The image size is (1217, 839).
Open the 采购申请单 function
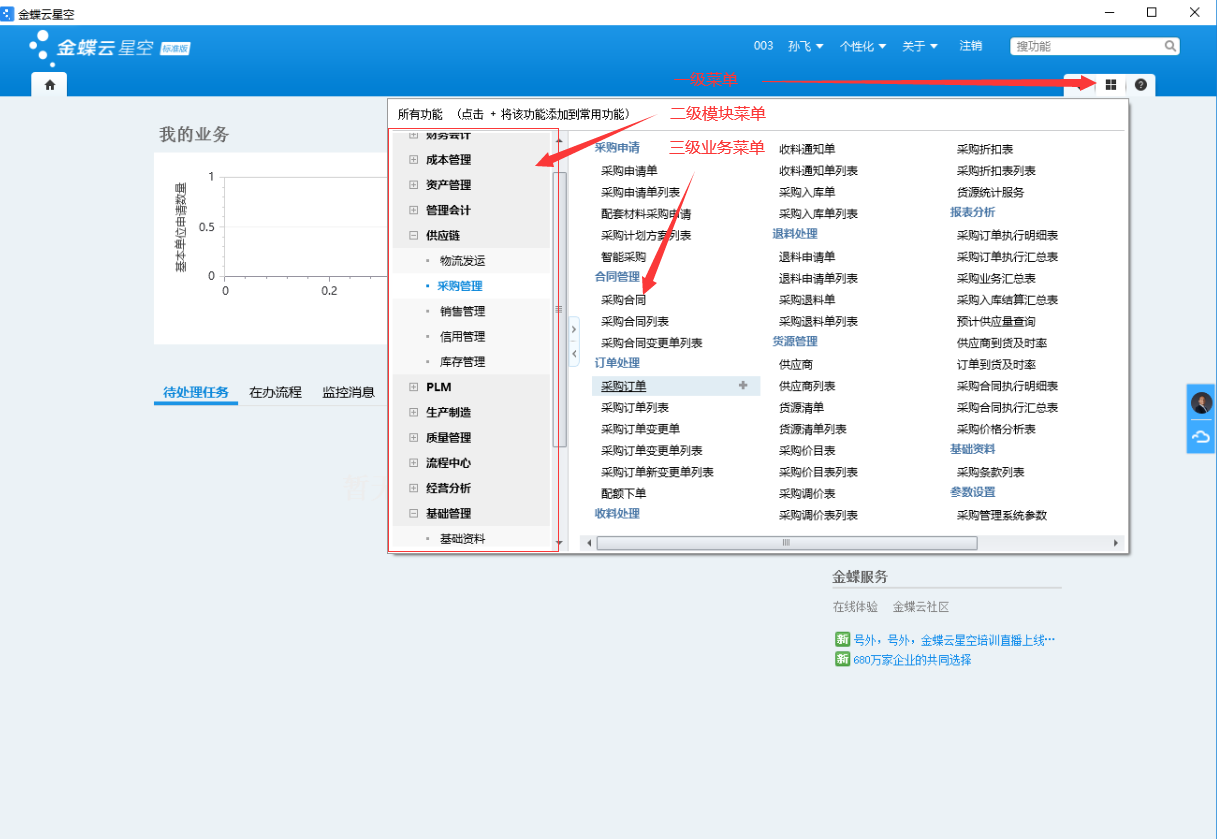tap(629, 171)
